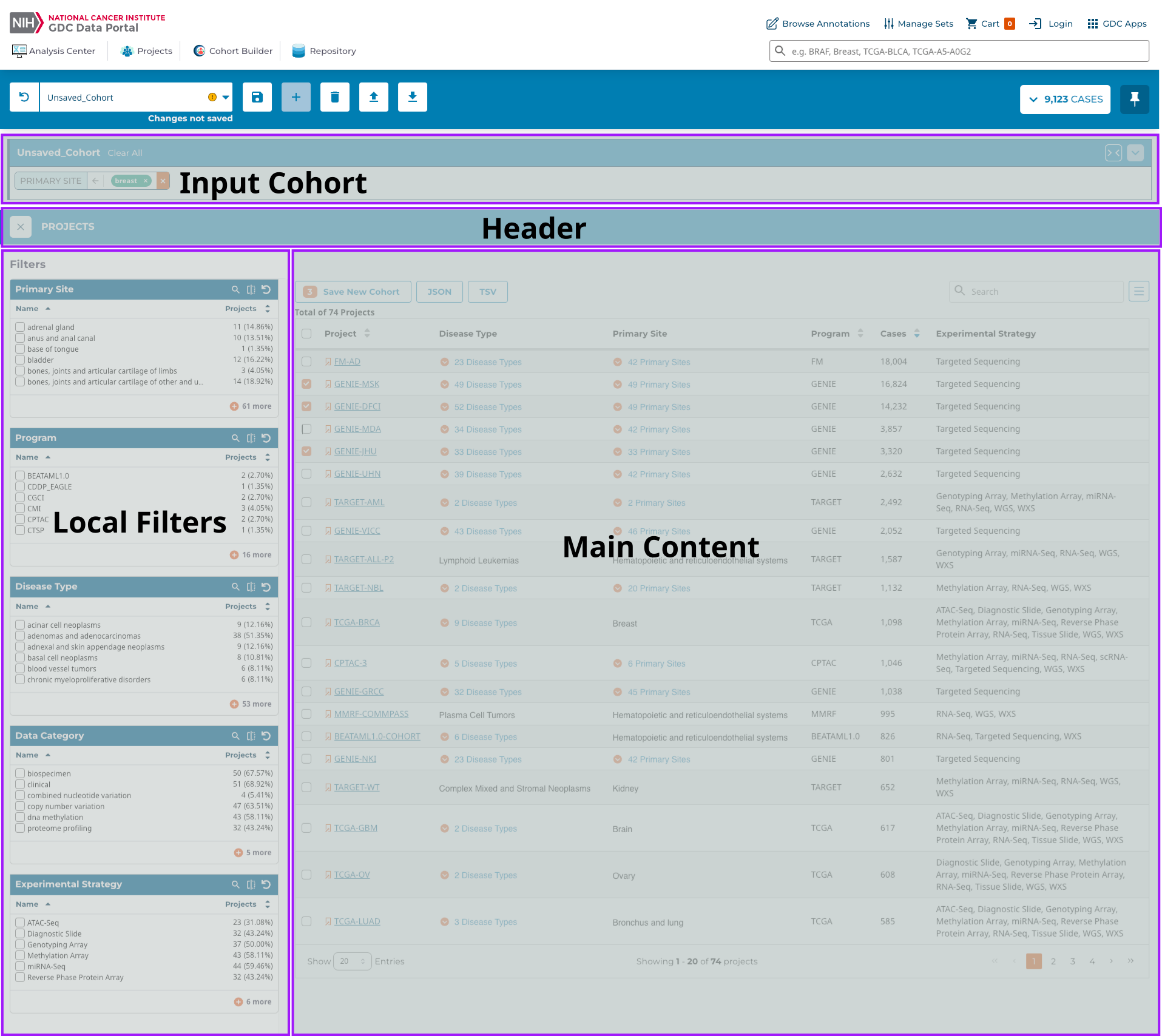The image size is (1162, 1036).
Task: Click the save cohort disk icon
Action: tap(257, 97)
